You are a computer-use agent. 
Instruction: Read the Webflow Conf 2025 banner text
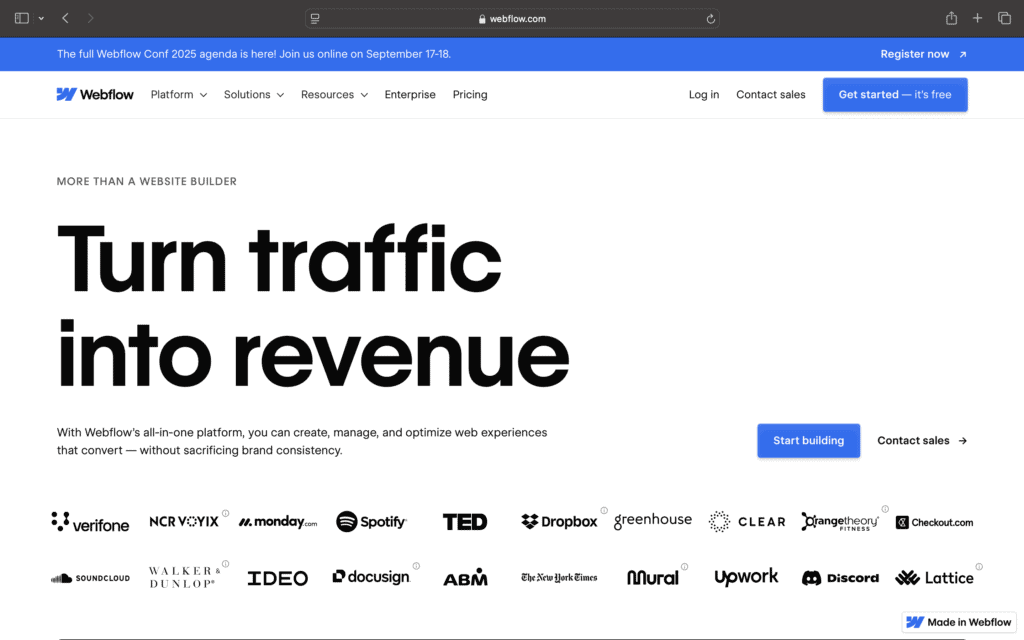(254, 54)
